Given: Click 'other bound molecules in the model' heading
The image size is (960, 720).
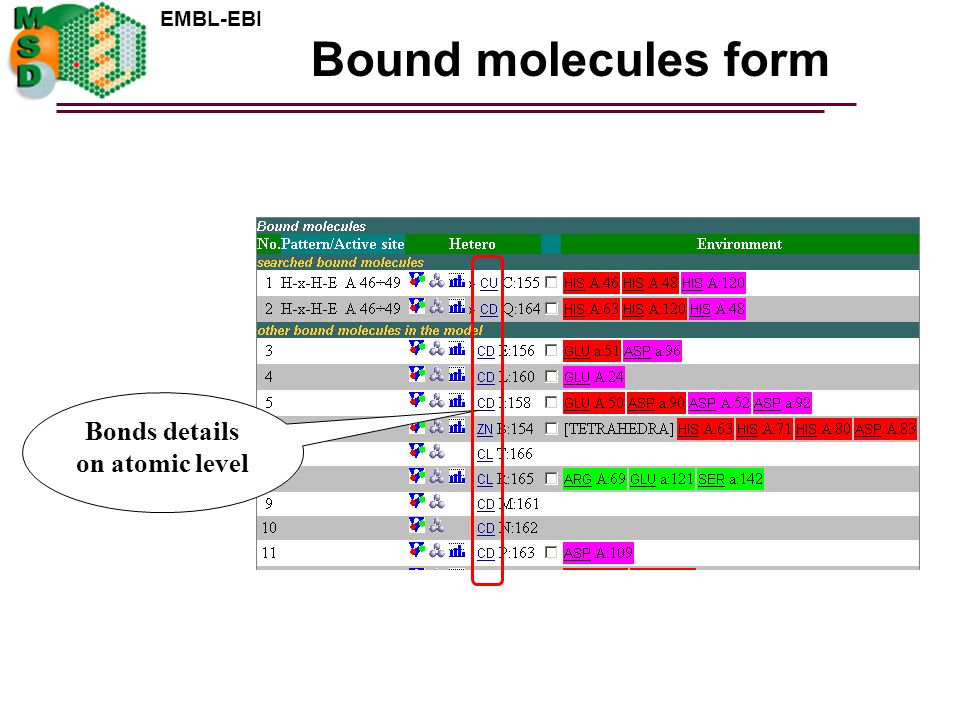Looking at the screenshot, I should 370,331.
